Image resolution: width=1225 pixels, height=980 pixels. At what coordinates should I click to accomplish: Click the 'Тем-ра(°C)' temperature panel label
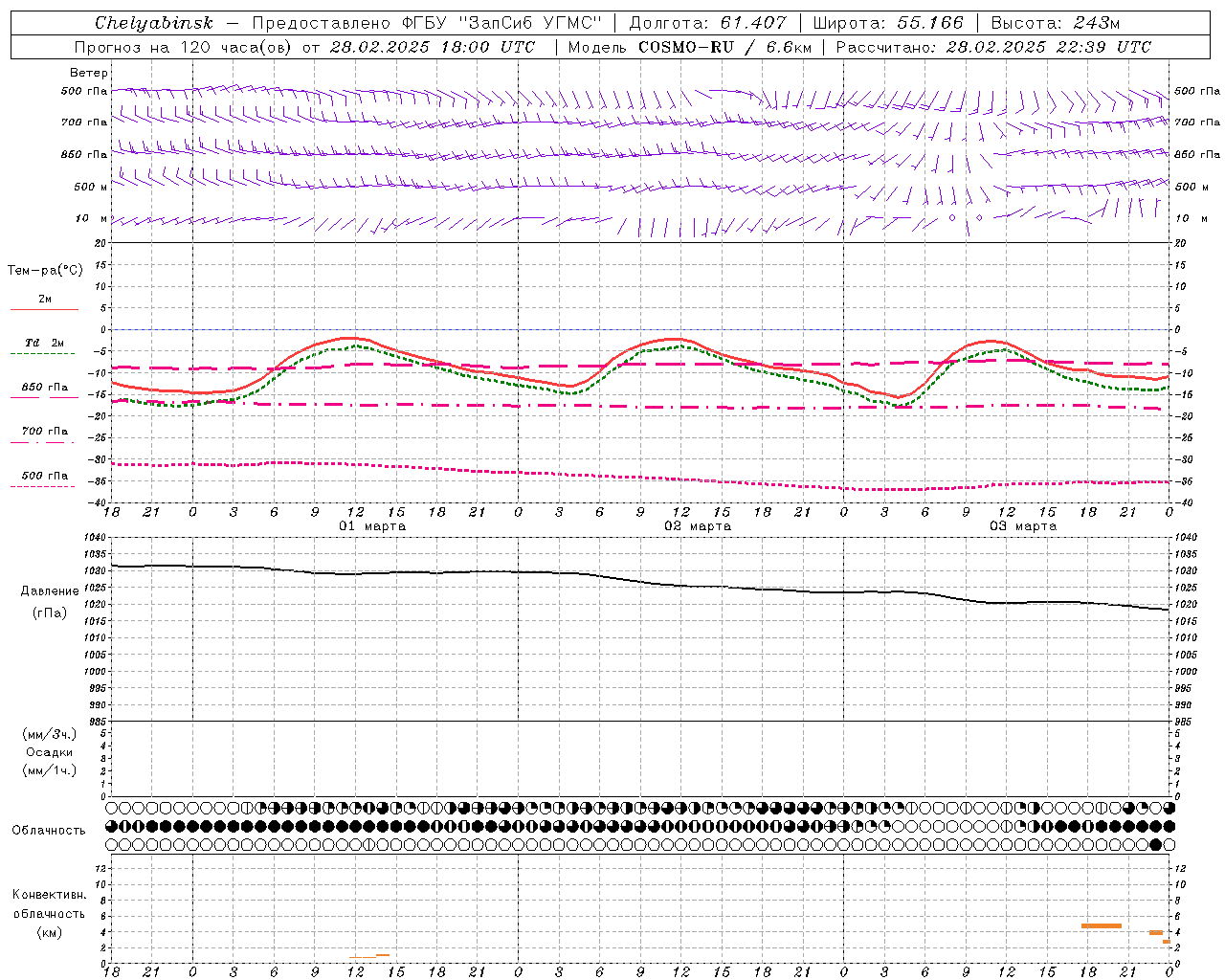tap(45, 271)
